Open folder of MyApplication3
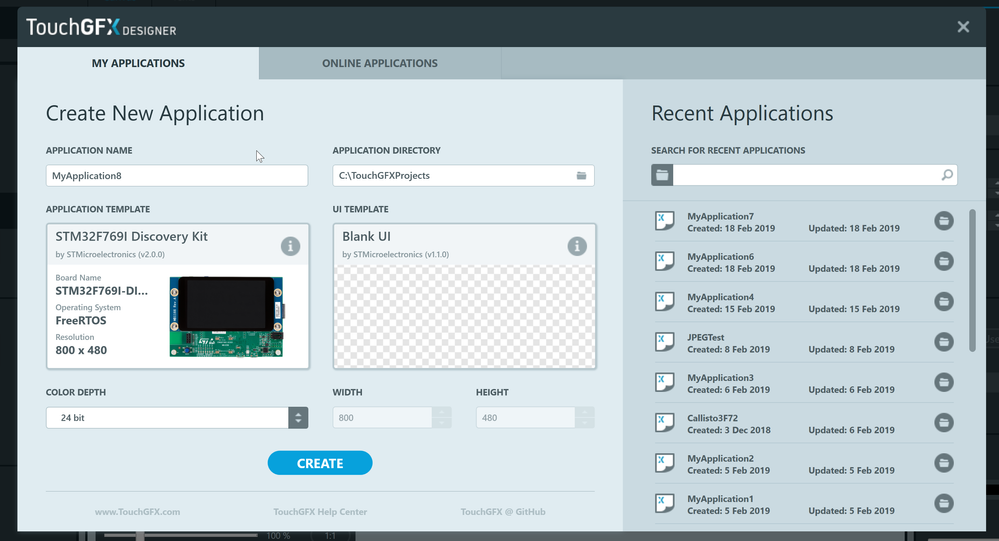The image size is (999, 541). pos(944,382)
